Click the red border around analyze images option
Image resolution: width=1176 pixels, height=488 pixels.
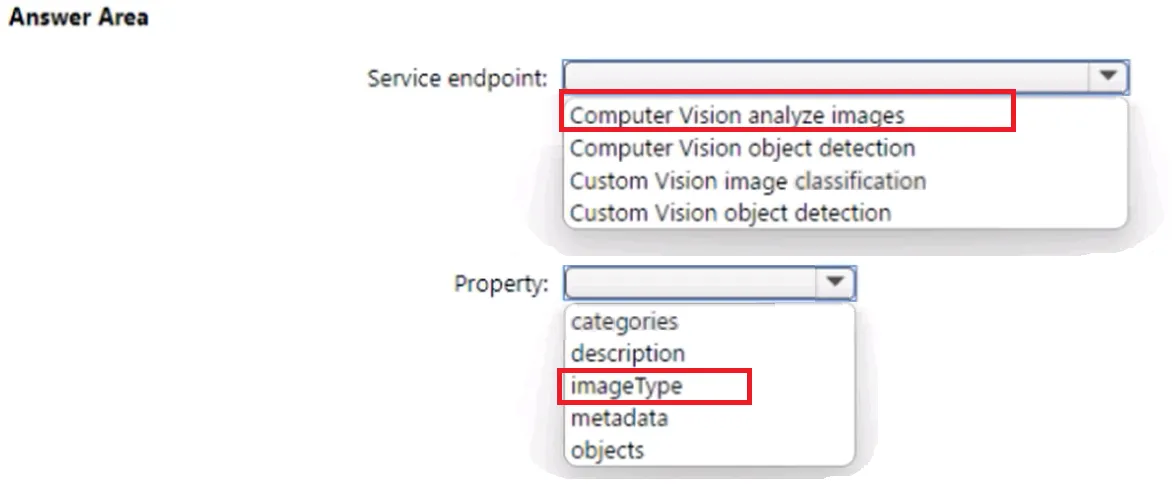(788, 91)
